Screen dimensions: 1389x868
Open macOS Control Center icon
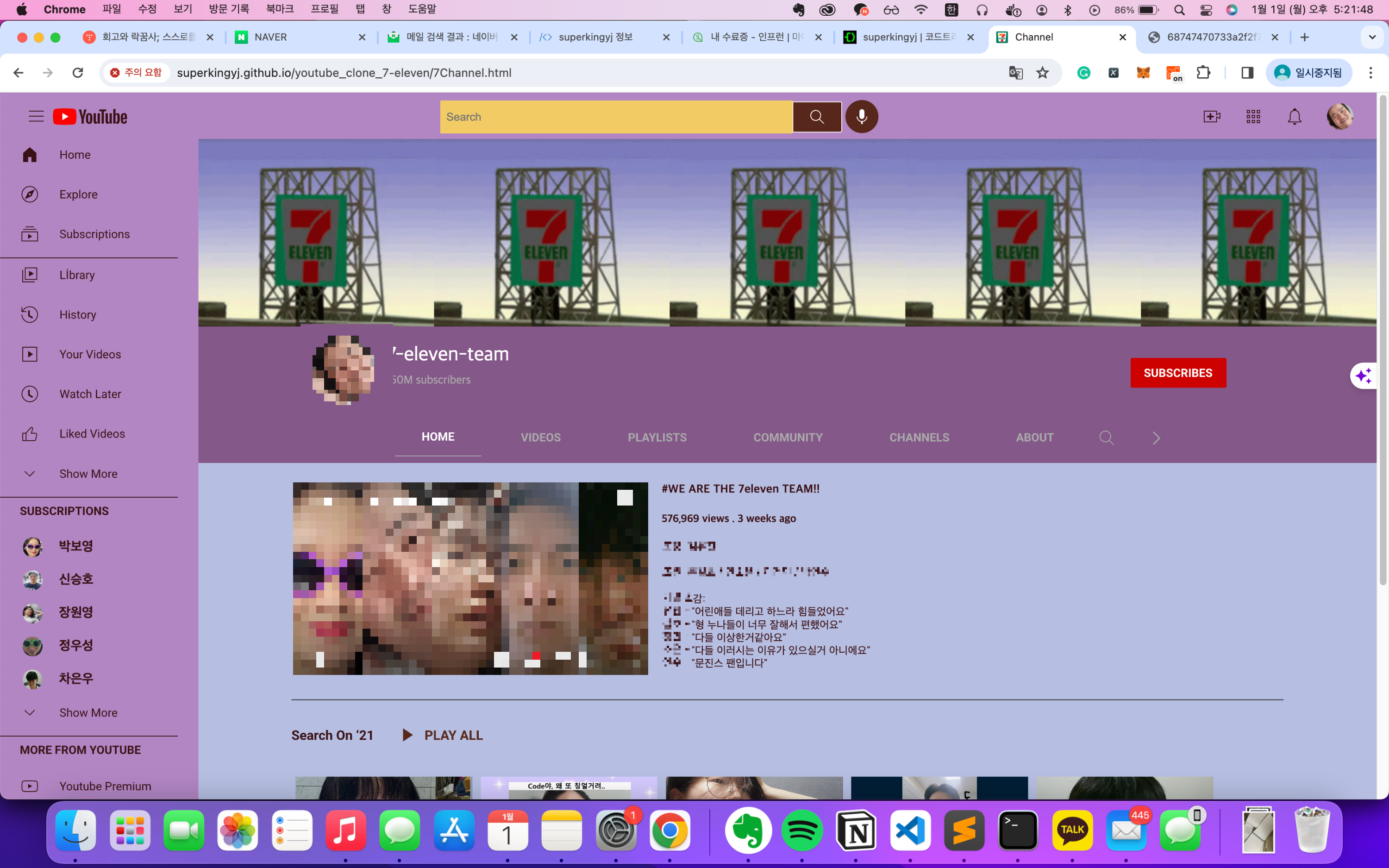click(1206, 10)
